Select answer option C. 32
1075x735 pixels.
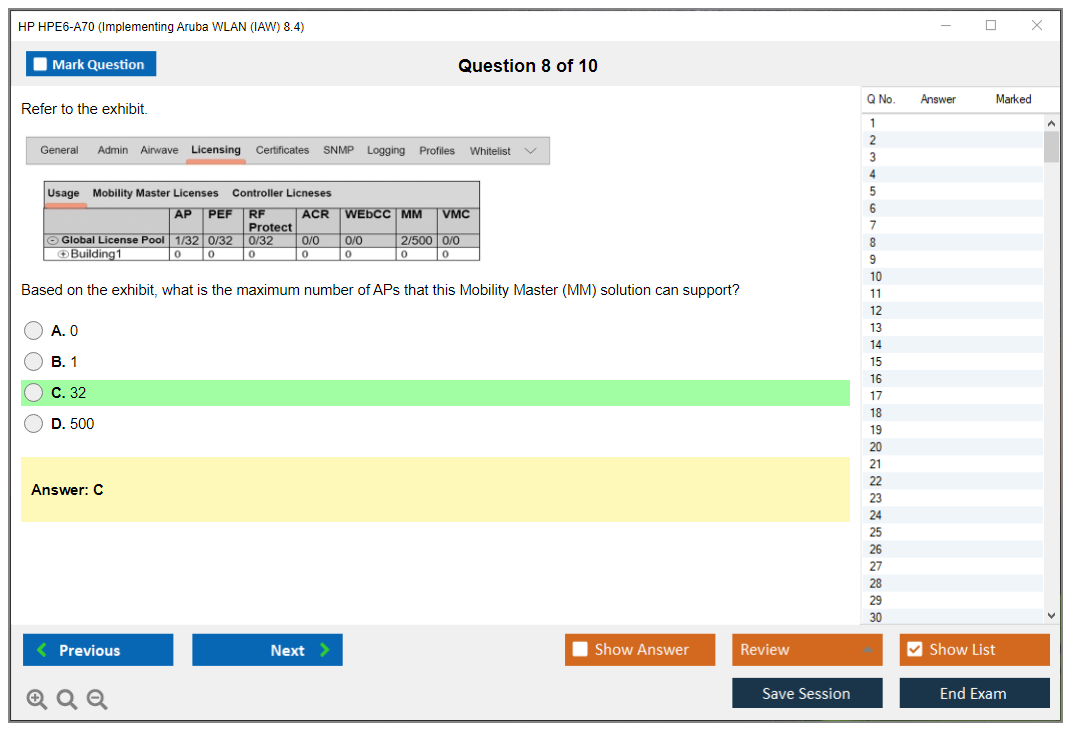[x=34, y=393]
